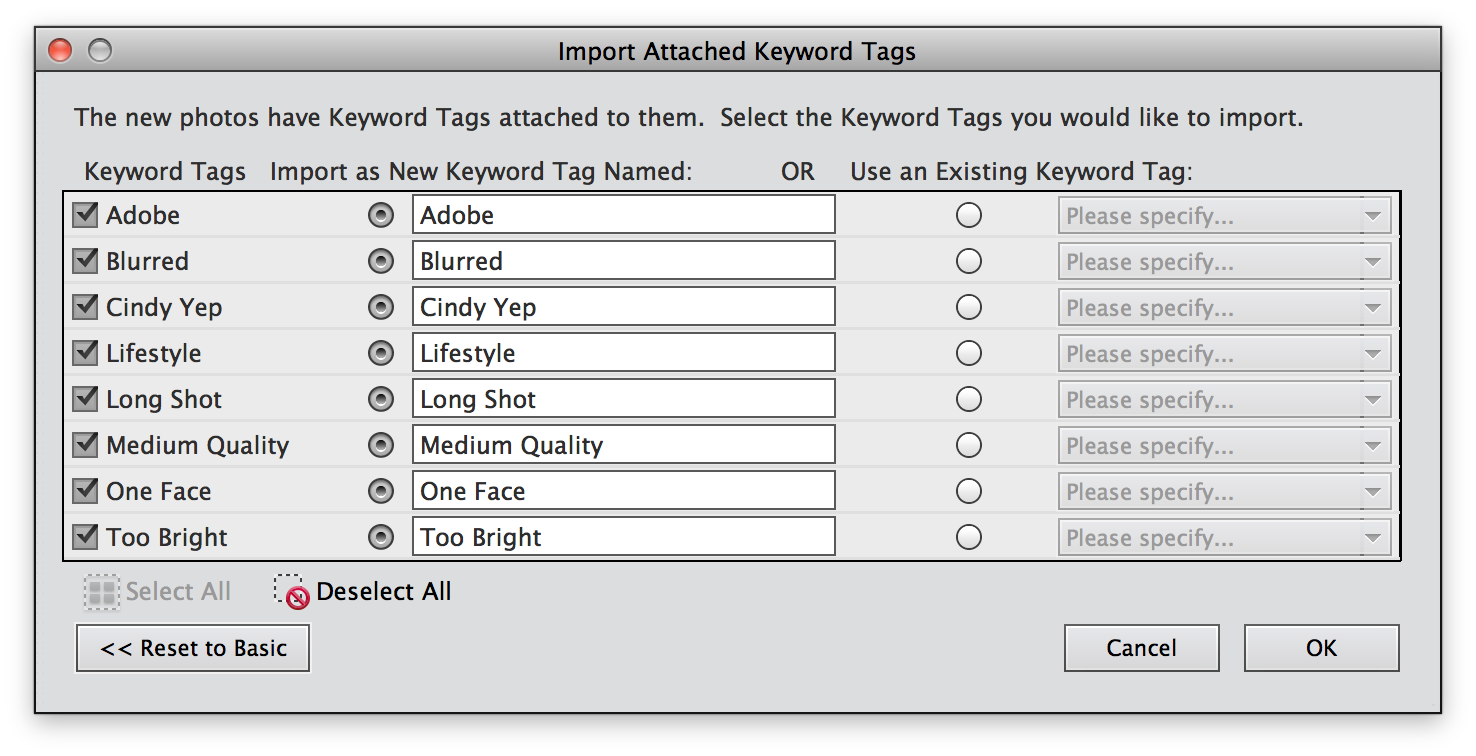Expand existing tag dropdown in Long Shot row
Screen dimensions: 1476x756
pos(1223,400)
